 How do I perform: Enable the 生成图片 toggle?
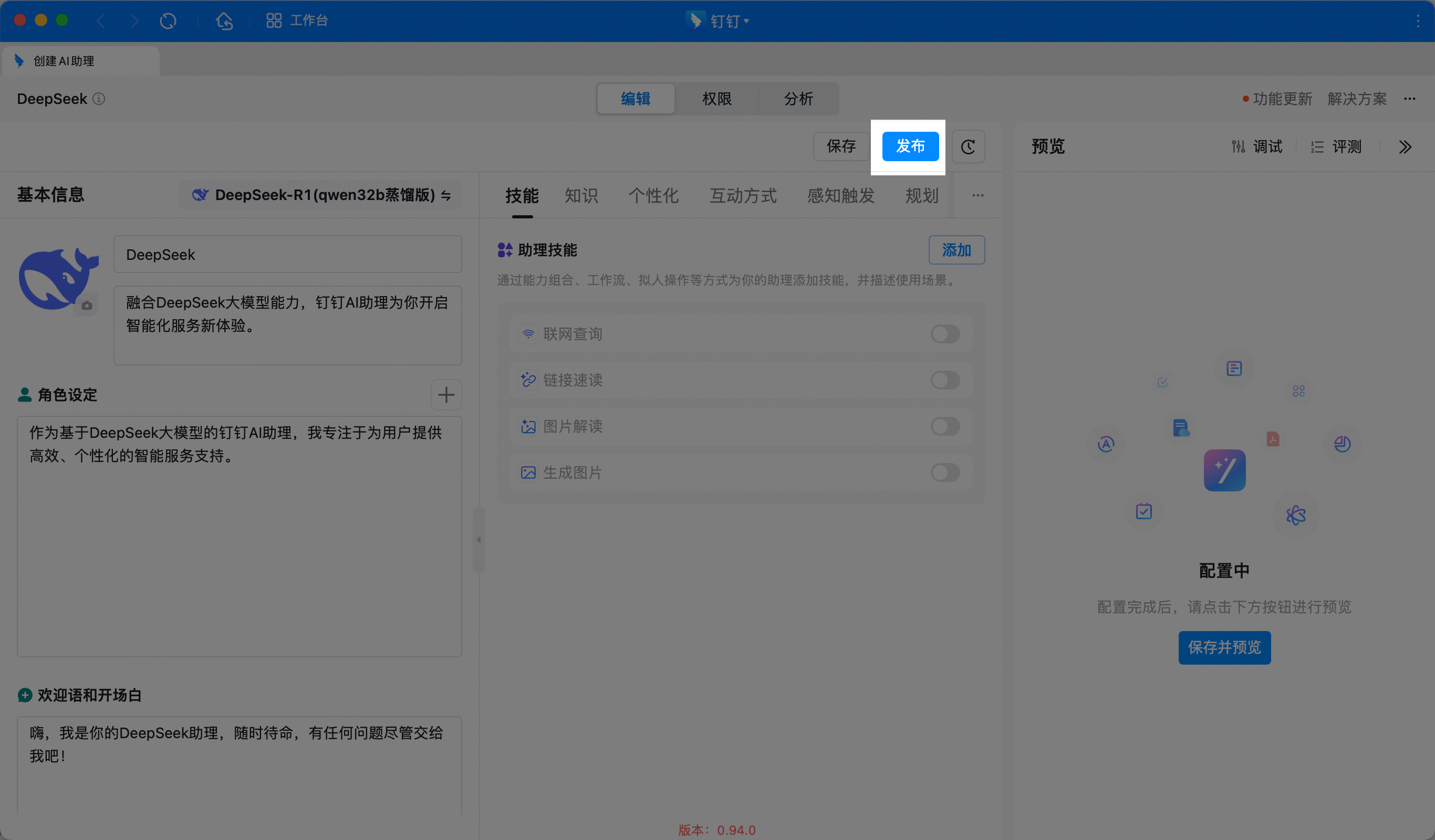point(945,472)
